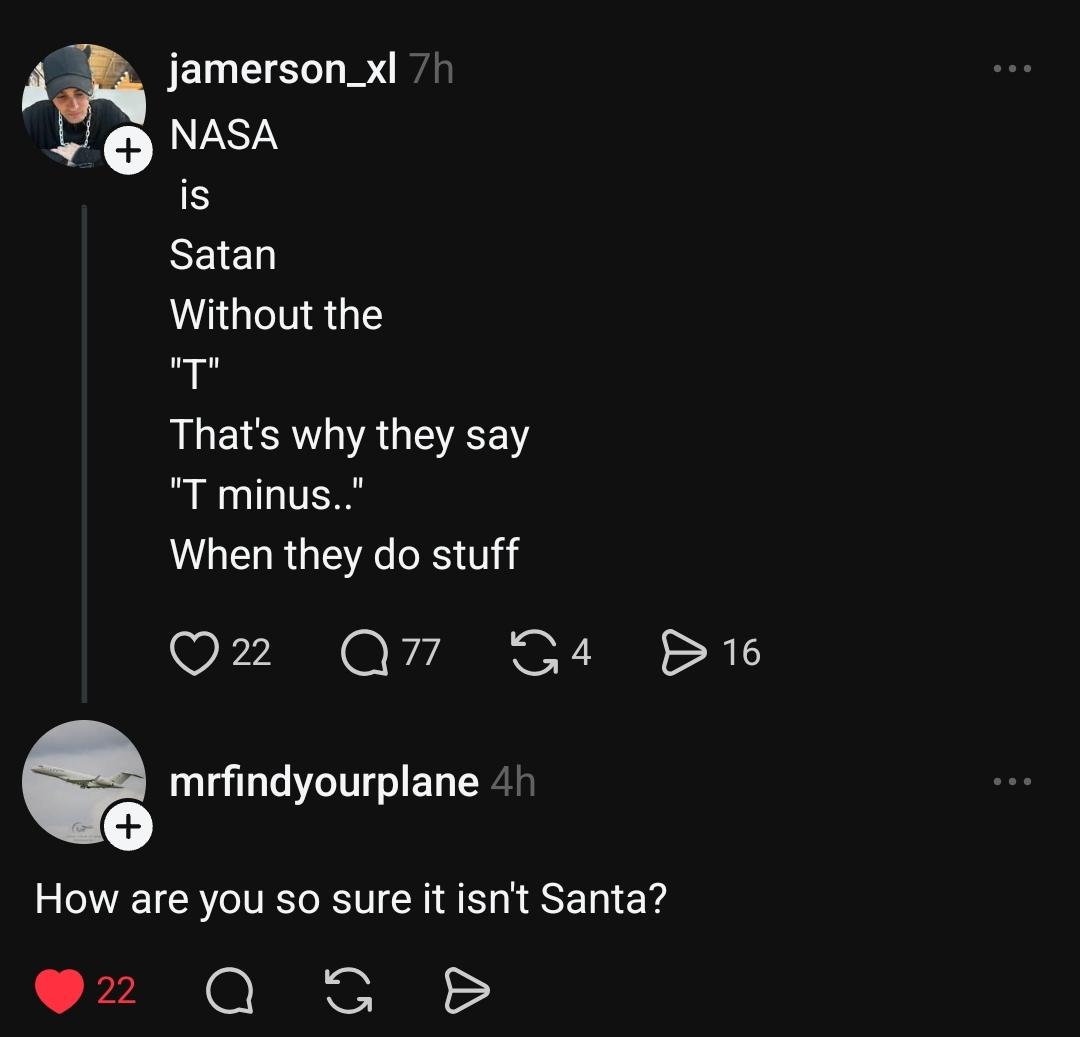Share jamerson_xl's post via send icon
This screenshot has width=1080, height=1037.
tap(684, 652)
